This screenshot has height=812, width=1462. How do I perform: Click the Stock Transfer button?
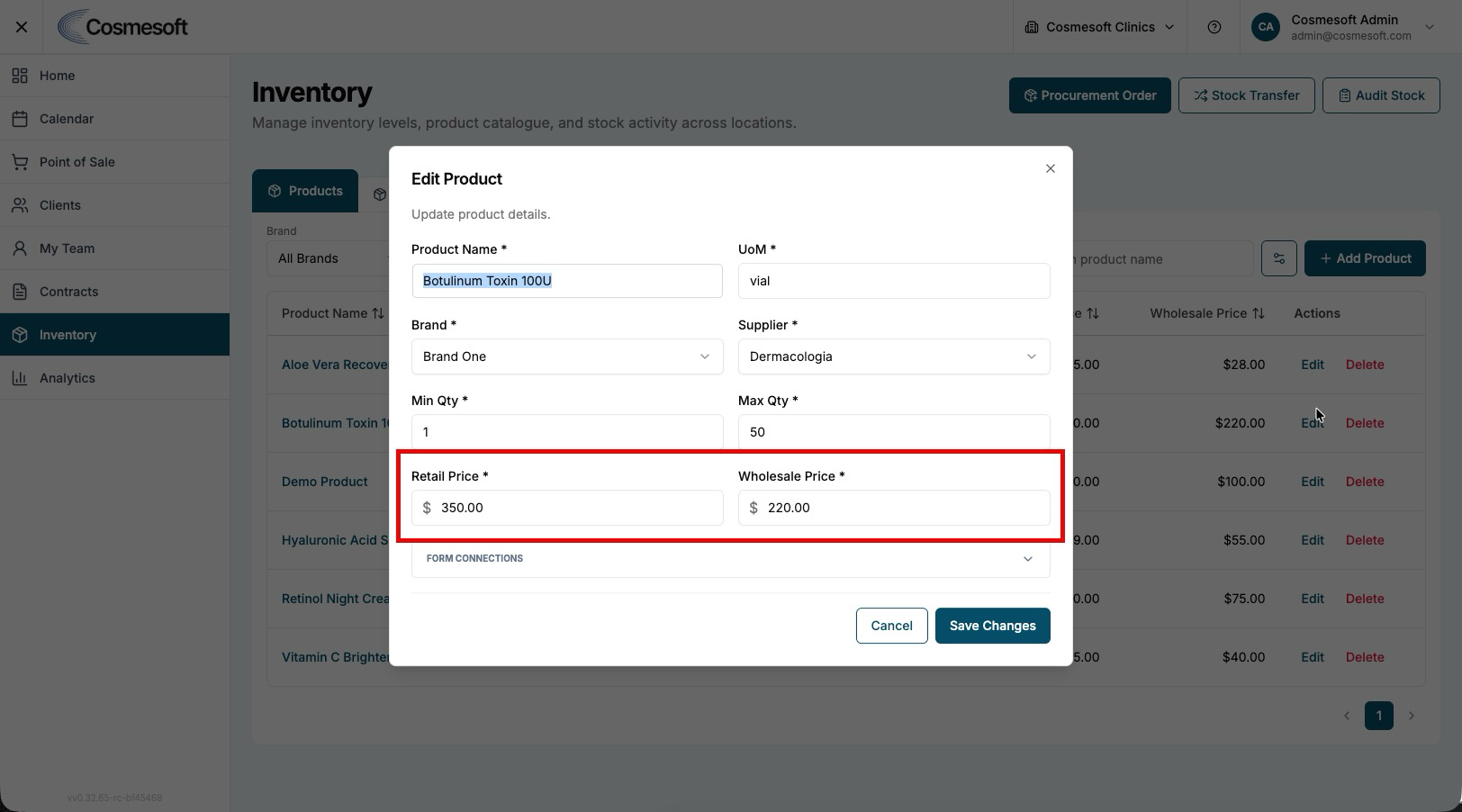pos(1246,95)
